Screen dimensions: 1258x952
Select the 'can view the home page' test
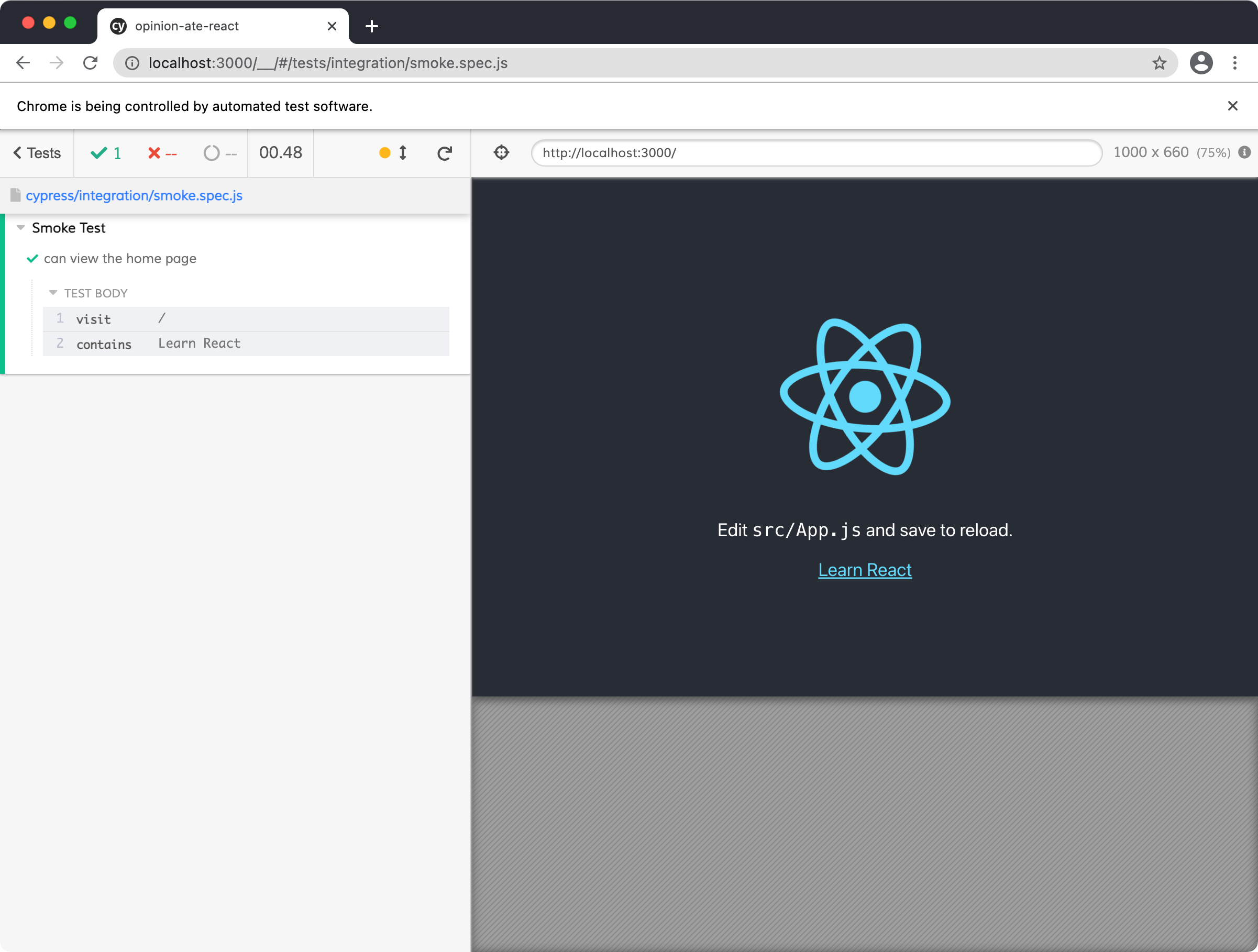119,259
